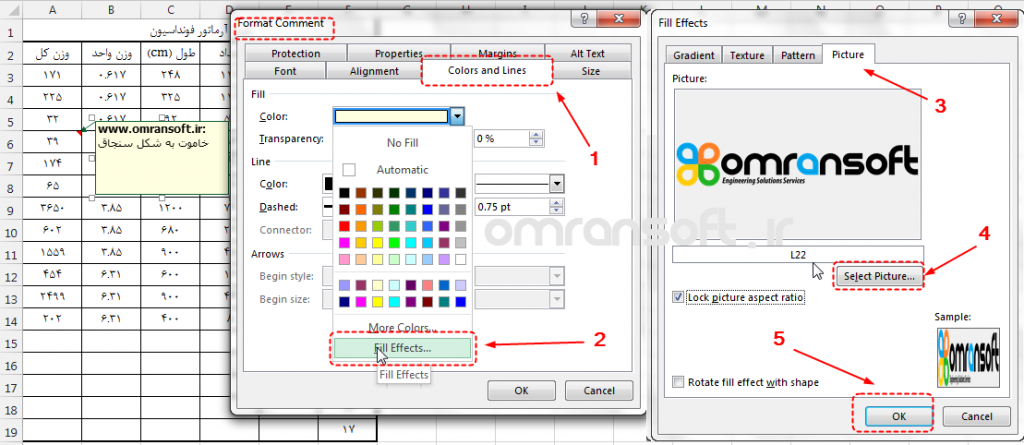1024x445 pixels.
Task: Select cell A11 containing ۱۵۵۹
Action: click(52, 254)
